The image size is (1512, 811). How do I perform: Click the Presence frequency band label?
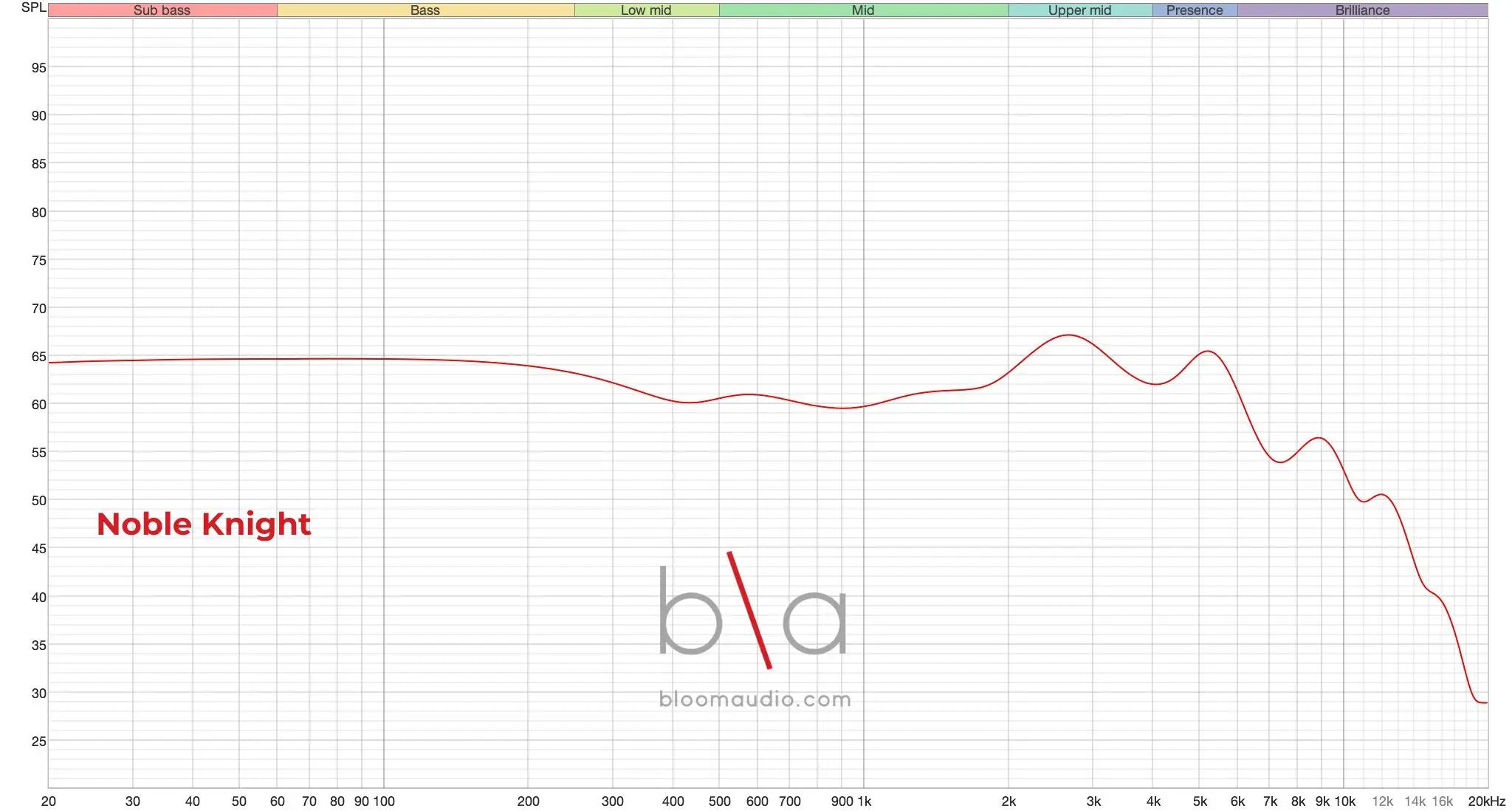pos(1195,10)
